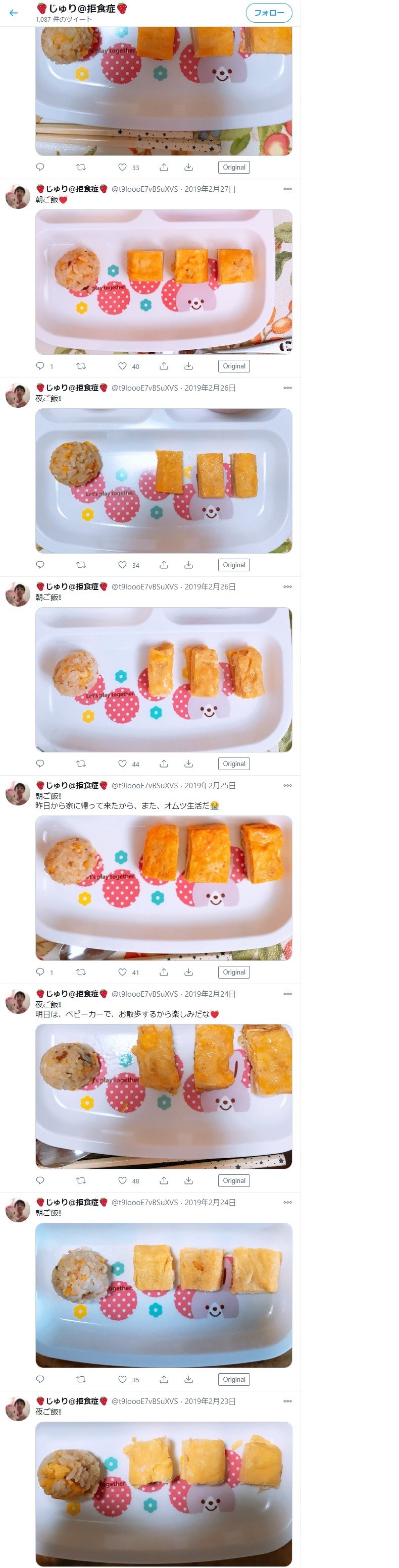The height and width of the screenshot is (1568, 399).
Task: Open Original image for tweet with 48 likes
Action: tap(234, 1180)
